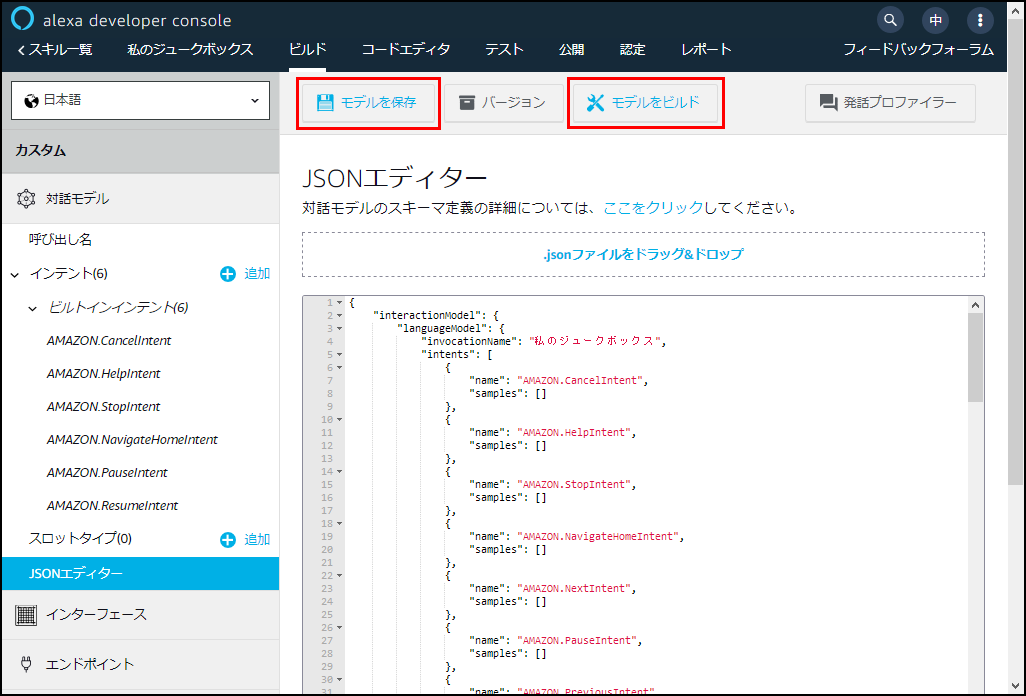Click the .json file drag and drop area
Viewport: 1026px width, 696px height.
(x=643, y=254)
